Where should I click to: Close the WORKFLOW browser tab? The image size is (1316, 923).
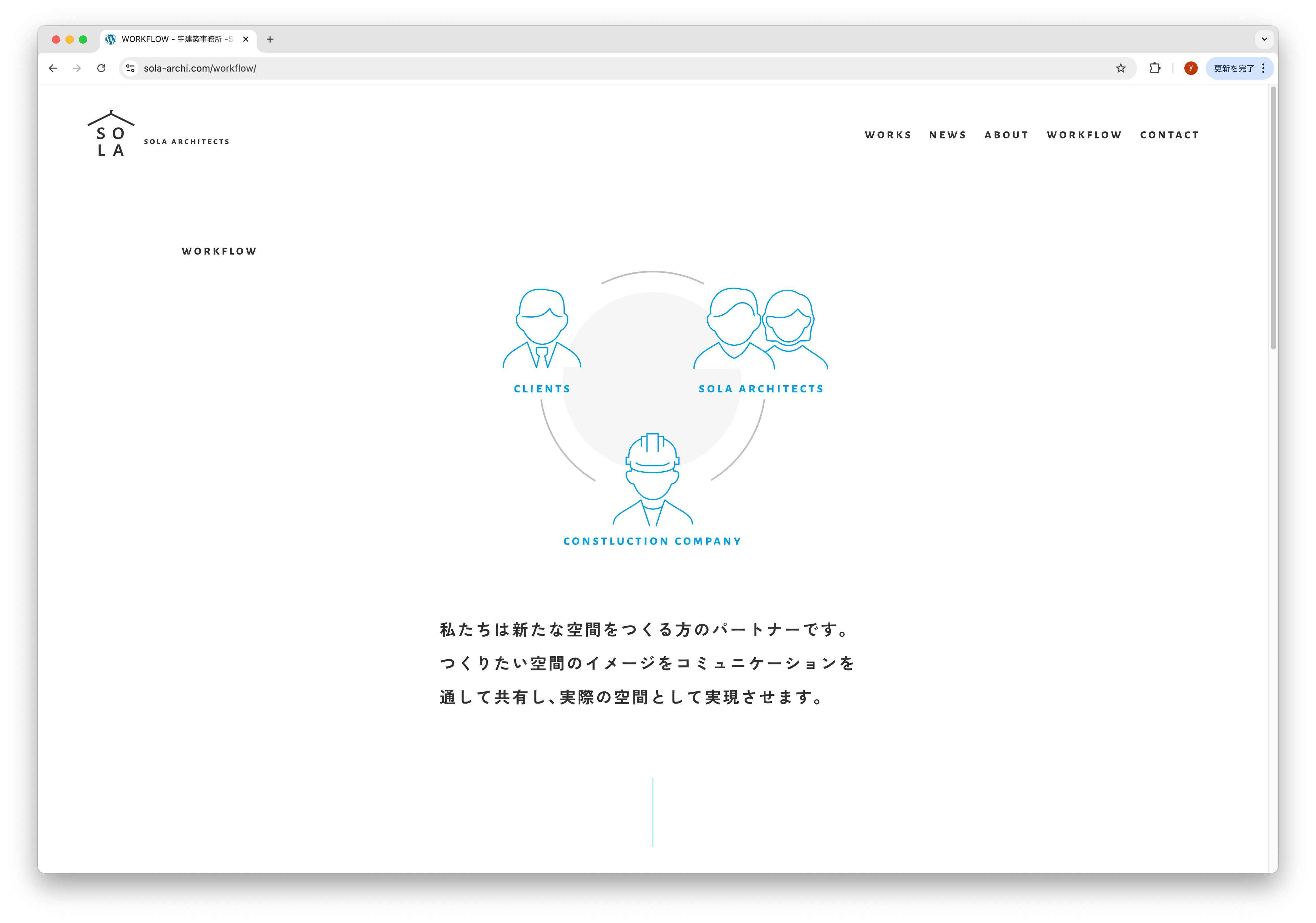(x=246, y=39)
